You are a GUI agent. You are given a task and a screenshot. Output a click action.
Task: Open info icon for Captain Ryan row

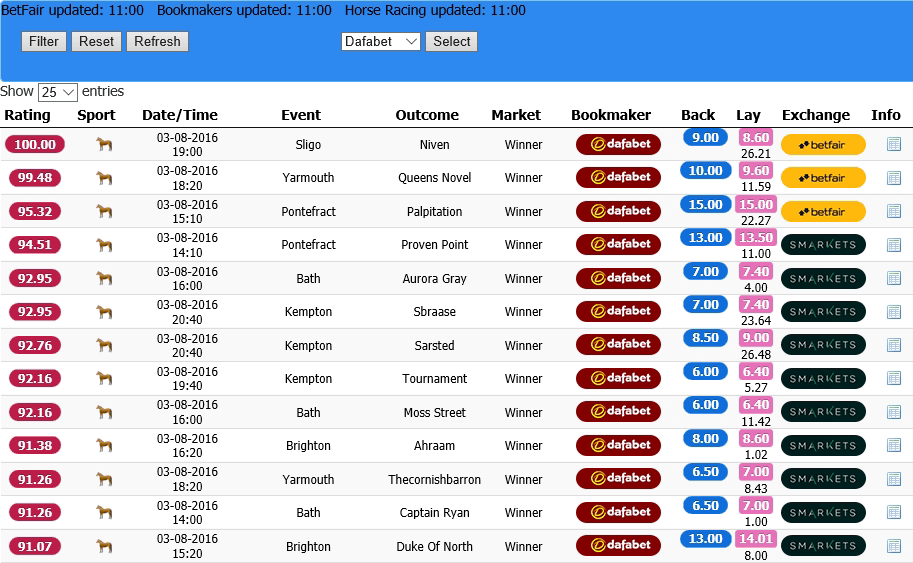tap(894, 512)
